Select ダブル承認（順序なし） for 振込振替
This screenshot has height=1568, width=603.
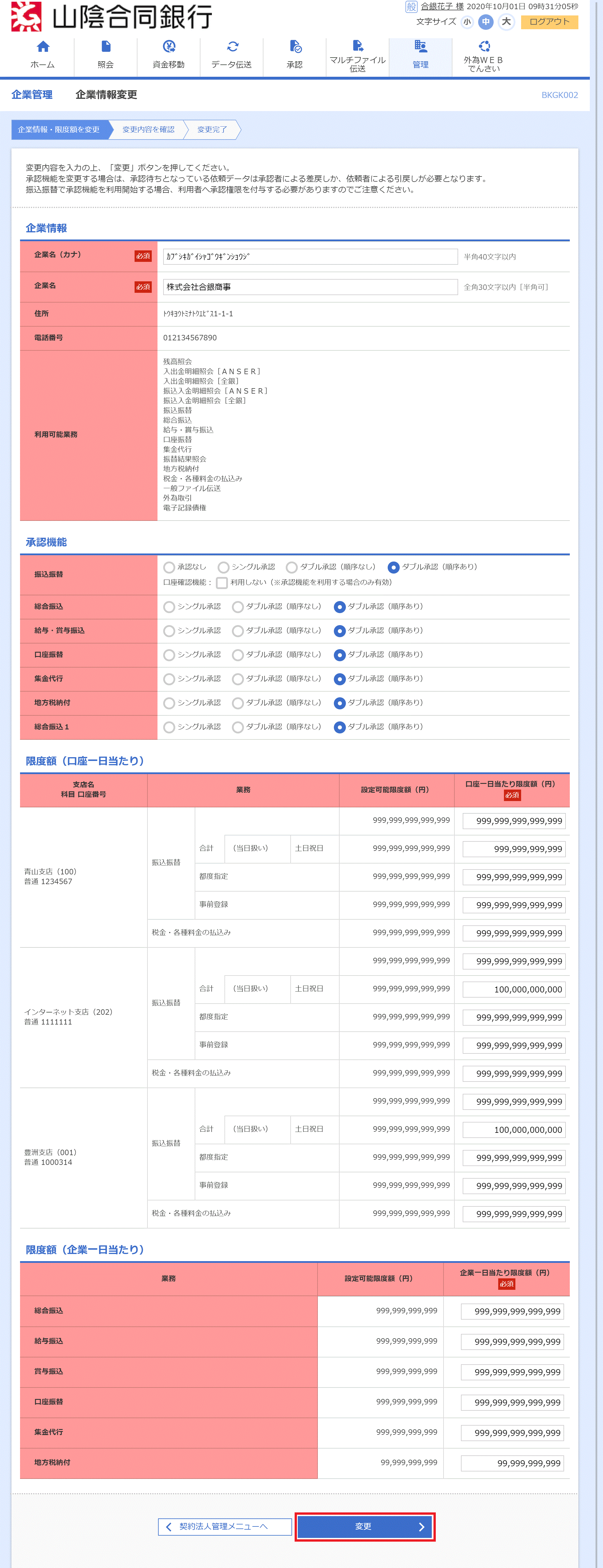(292, 567)
